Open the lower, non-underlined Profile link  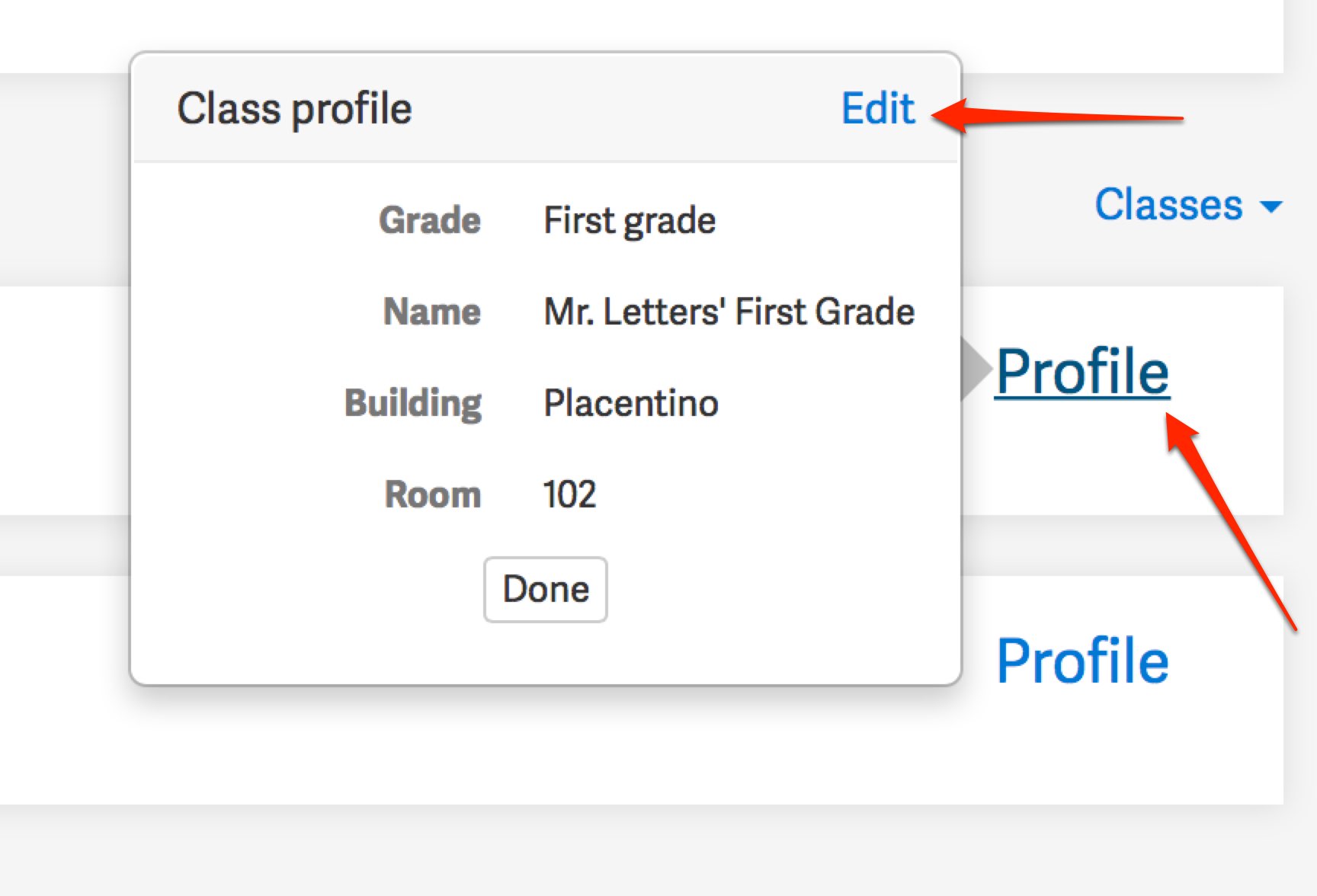[x=1082, y=661]
